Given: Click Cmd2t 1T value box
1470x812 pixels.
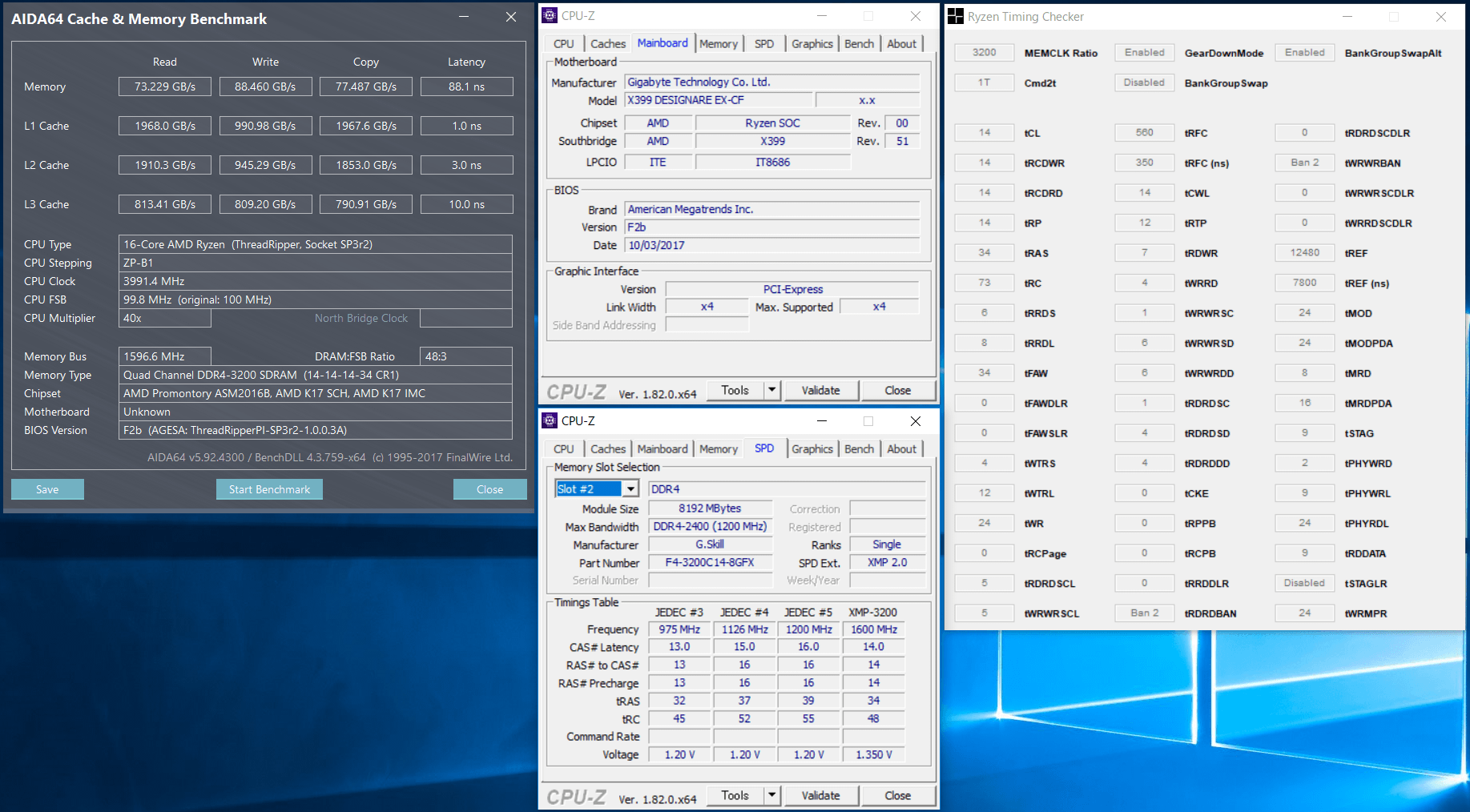Looking at the screenshot, I should (985, 82).
